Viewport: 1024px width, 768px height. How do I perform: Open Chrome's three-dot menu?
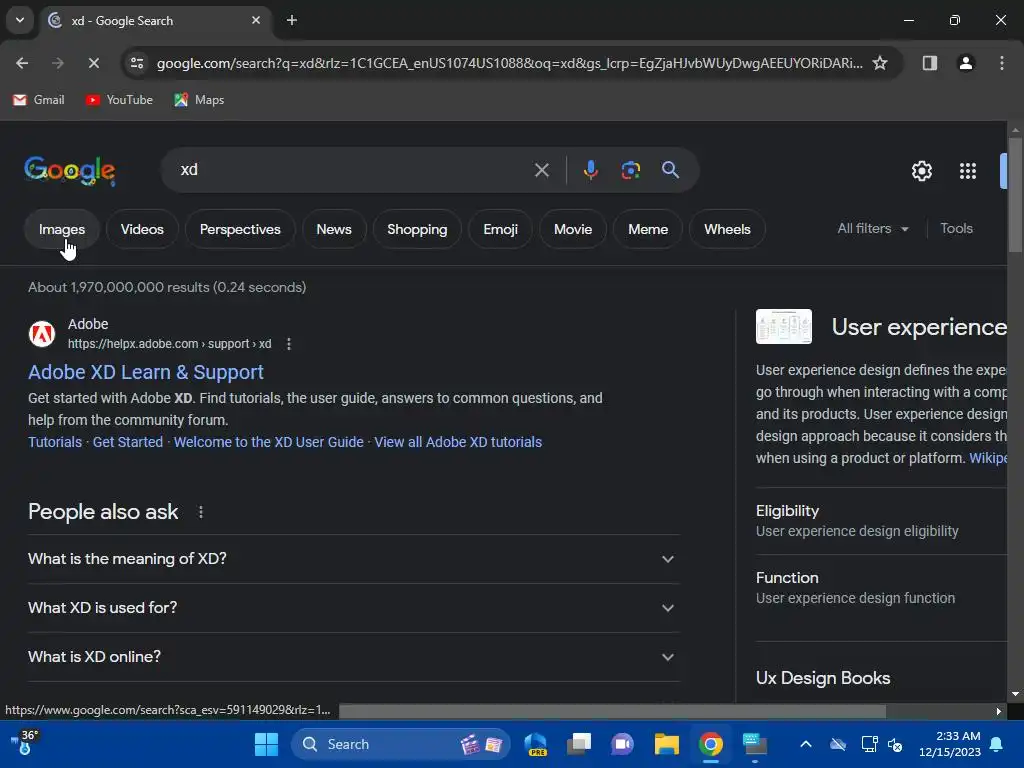click(1001, 63)
